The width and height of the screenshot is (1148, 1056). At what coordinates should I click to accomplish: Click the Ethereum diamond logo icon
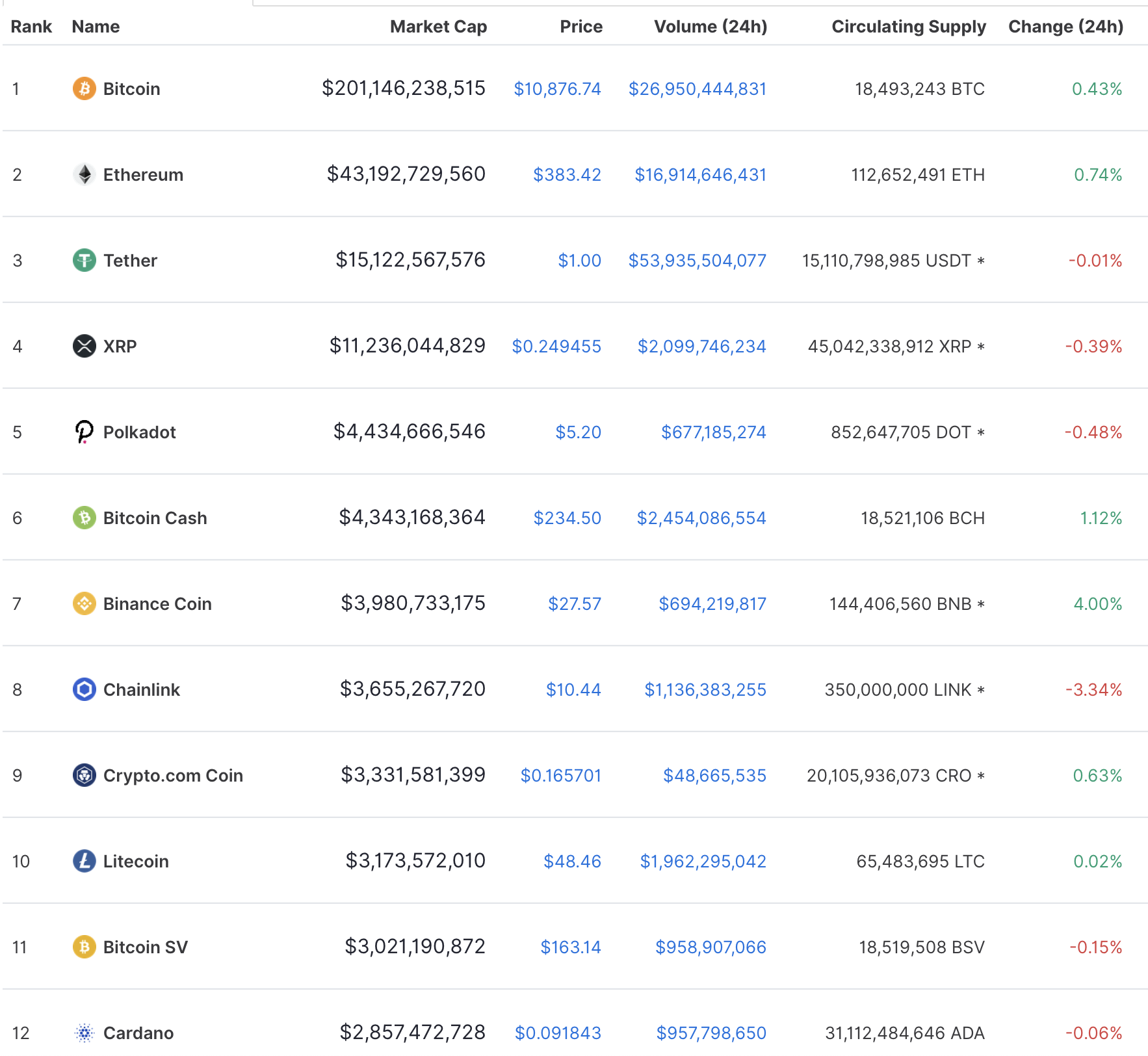[x=84, y=174]
